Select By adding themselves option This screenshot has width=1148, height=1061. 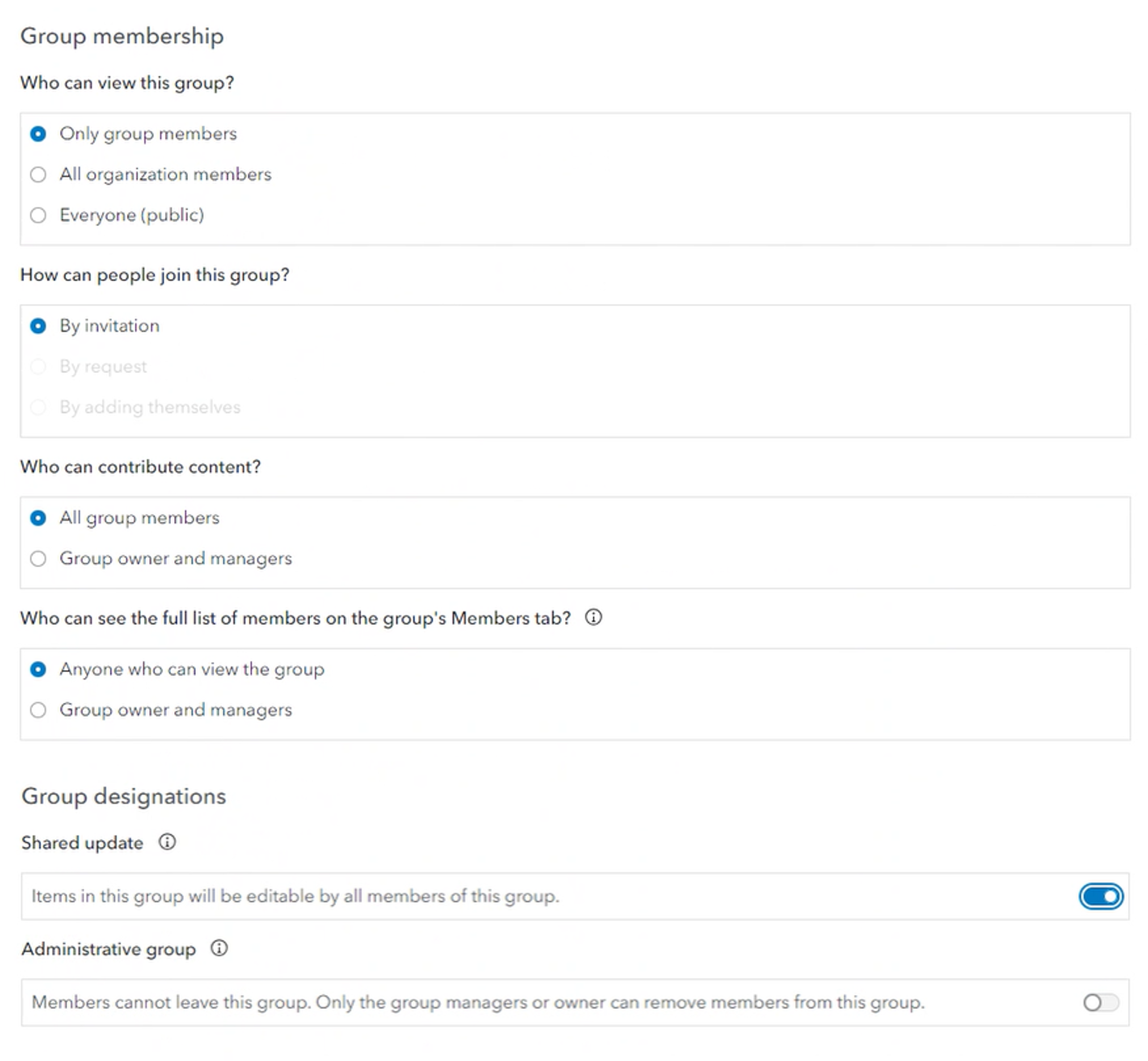pos(38,408)
